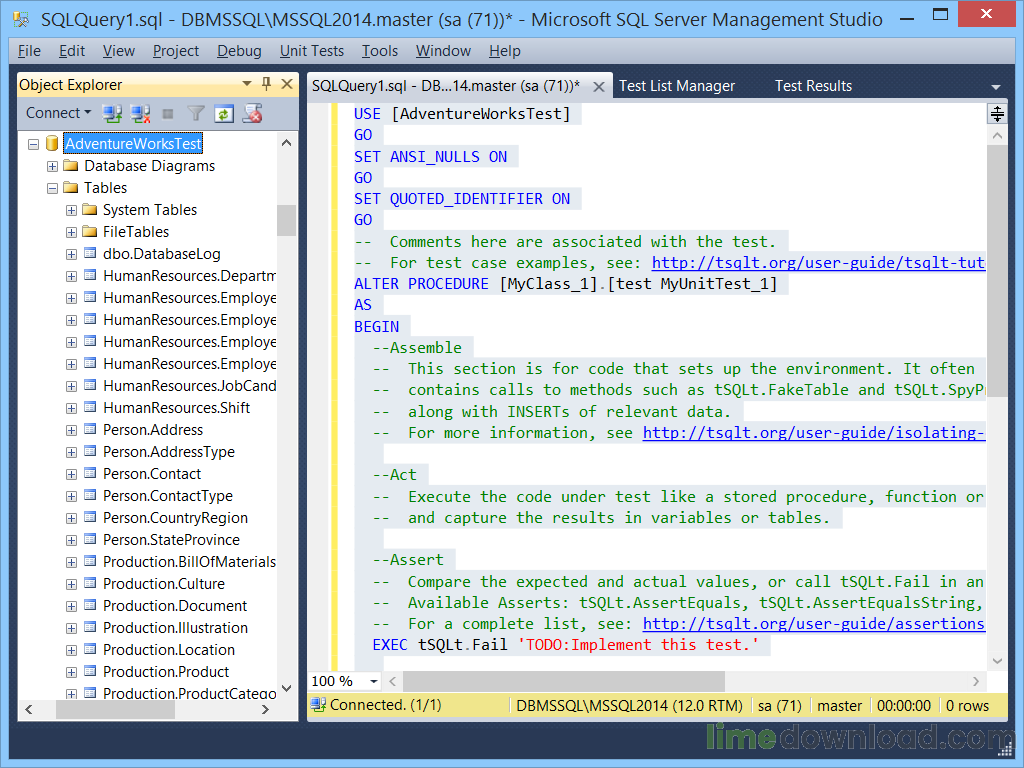Viewport: 1024px width, 768px height.
Task: Expand the dbo.DatabaseLog table node
Action: [x=71, y=255]
